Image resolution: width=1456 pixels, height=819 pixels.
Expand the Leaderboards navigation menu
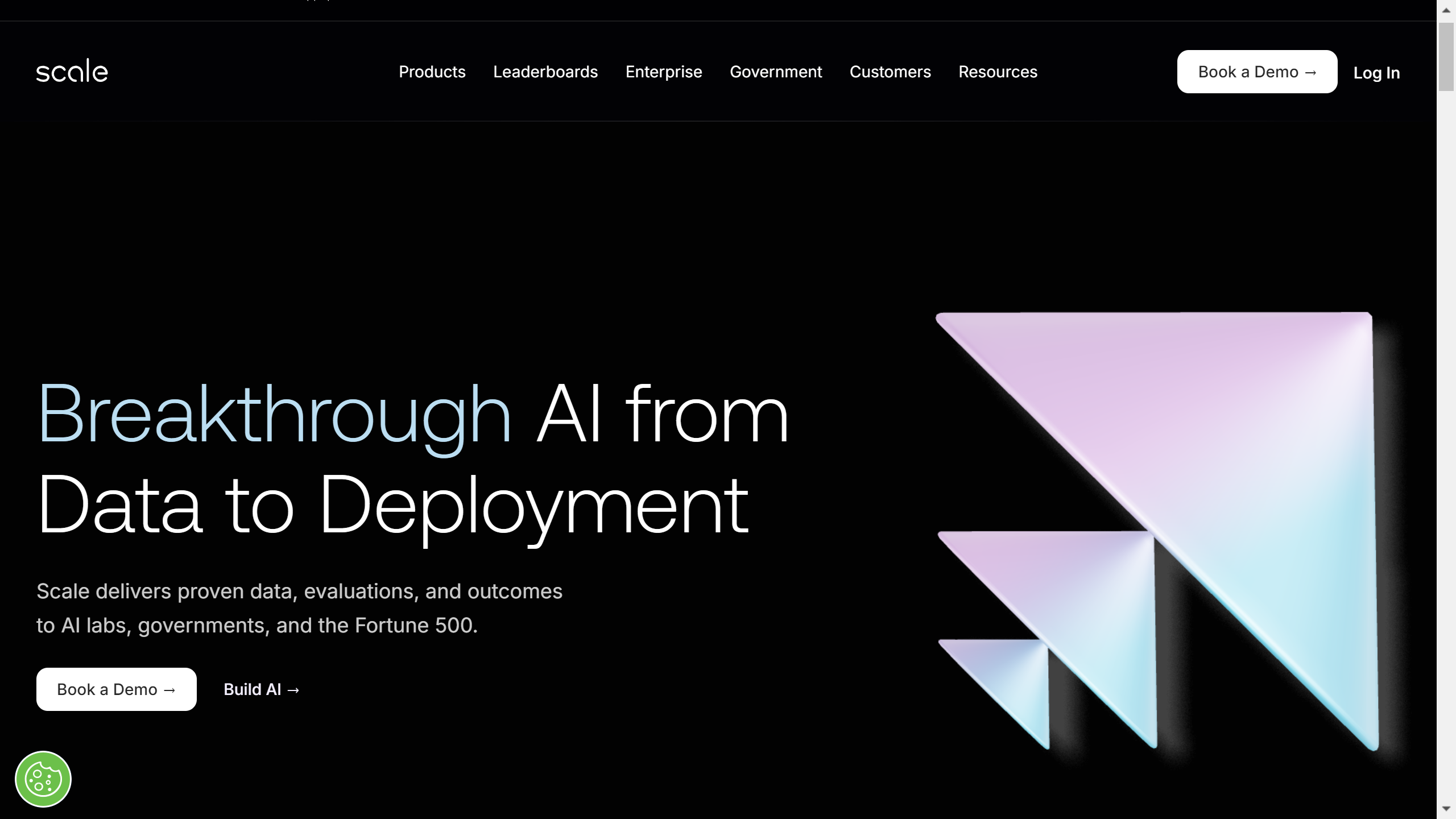pyautogui.click(x=545, y=72)
